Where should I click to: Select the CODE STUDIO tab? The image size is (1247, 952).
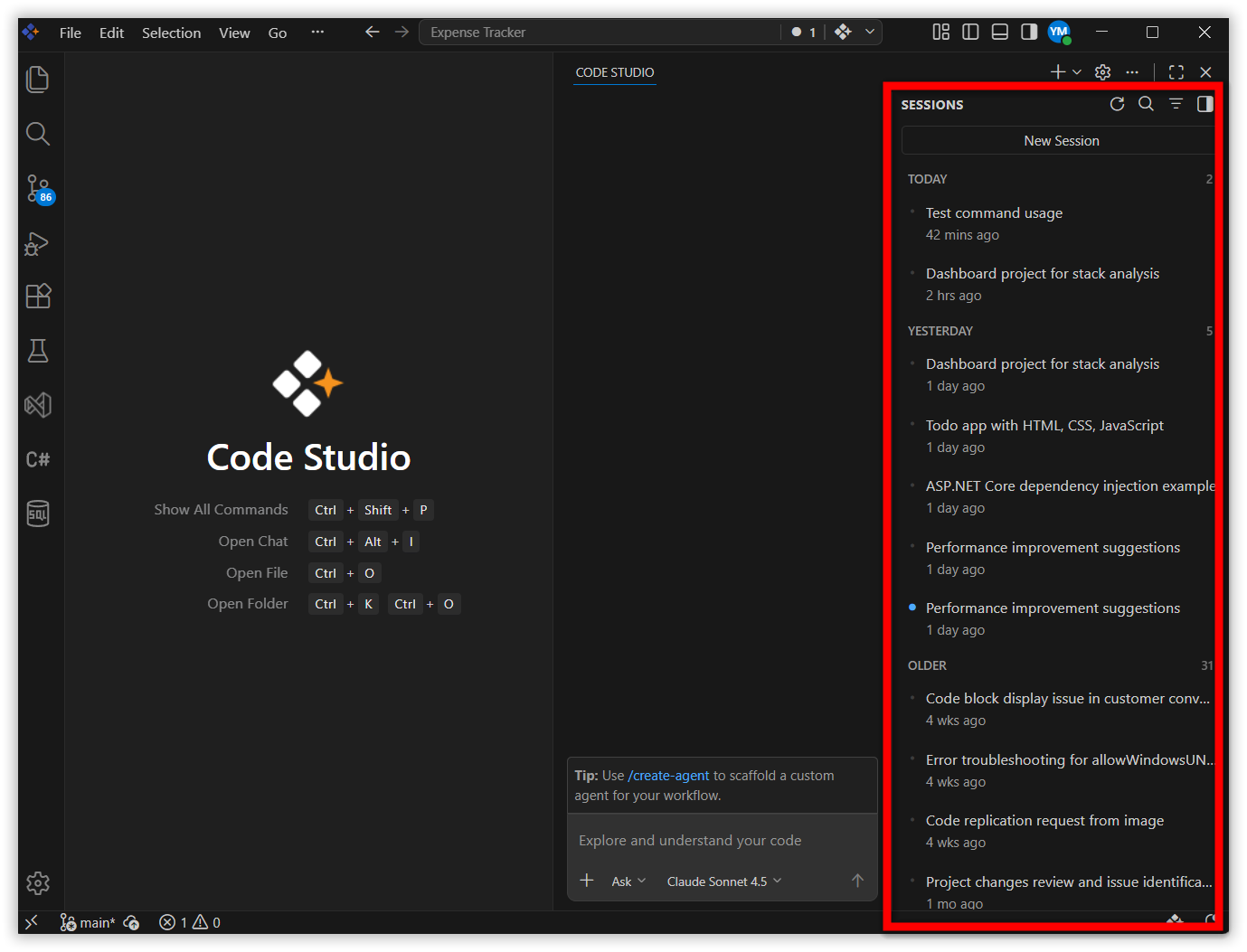[615, 72]
